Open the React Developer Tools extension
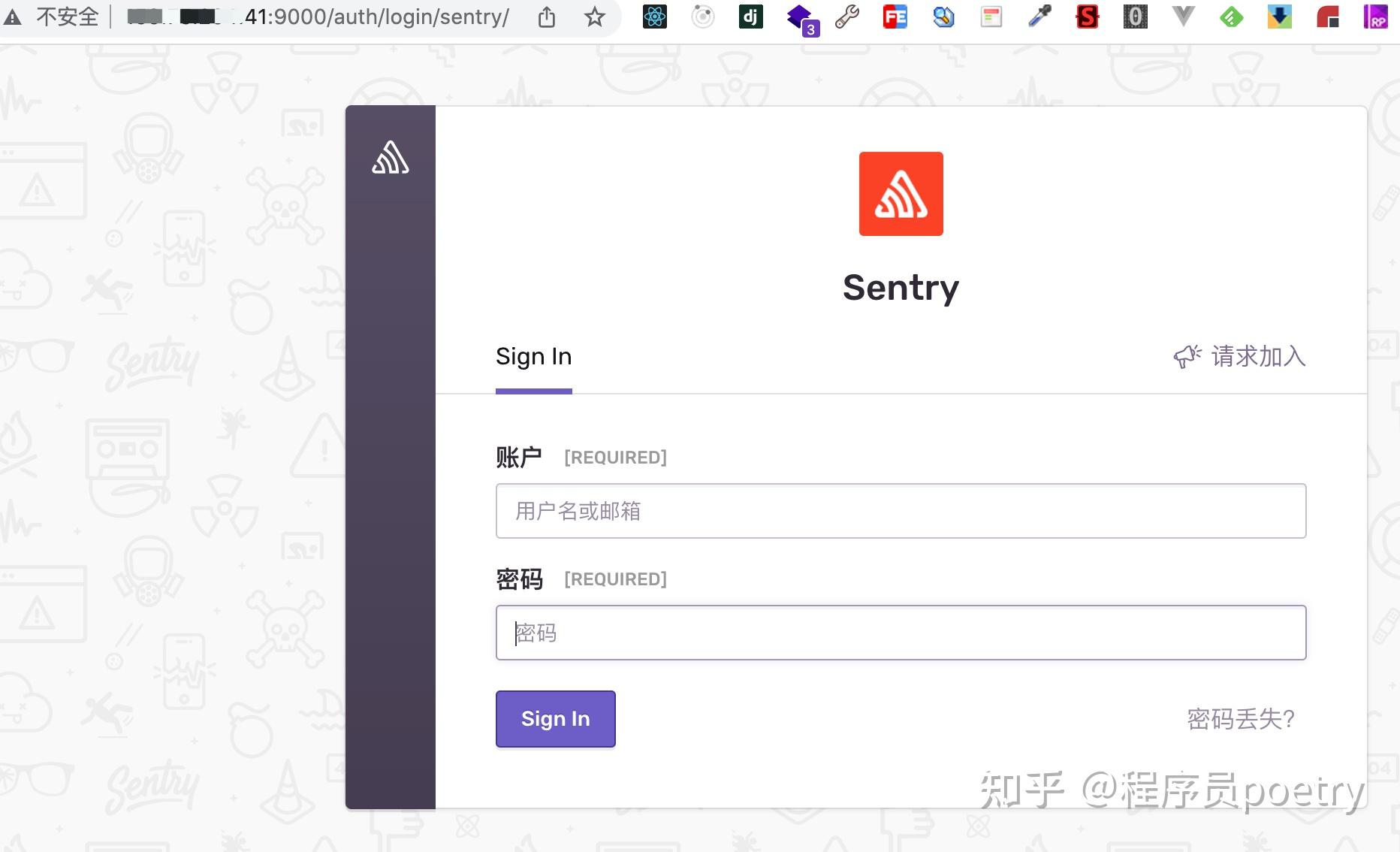 tap(654, 17)
